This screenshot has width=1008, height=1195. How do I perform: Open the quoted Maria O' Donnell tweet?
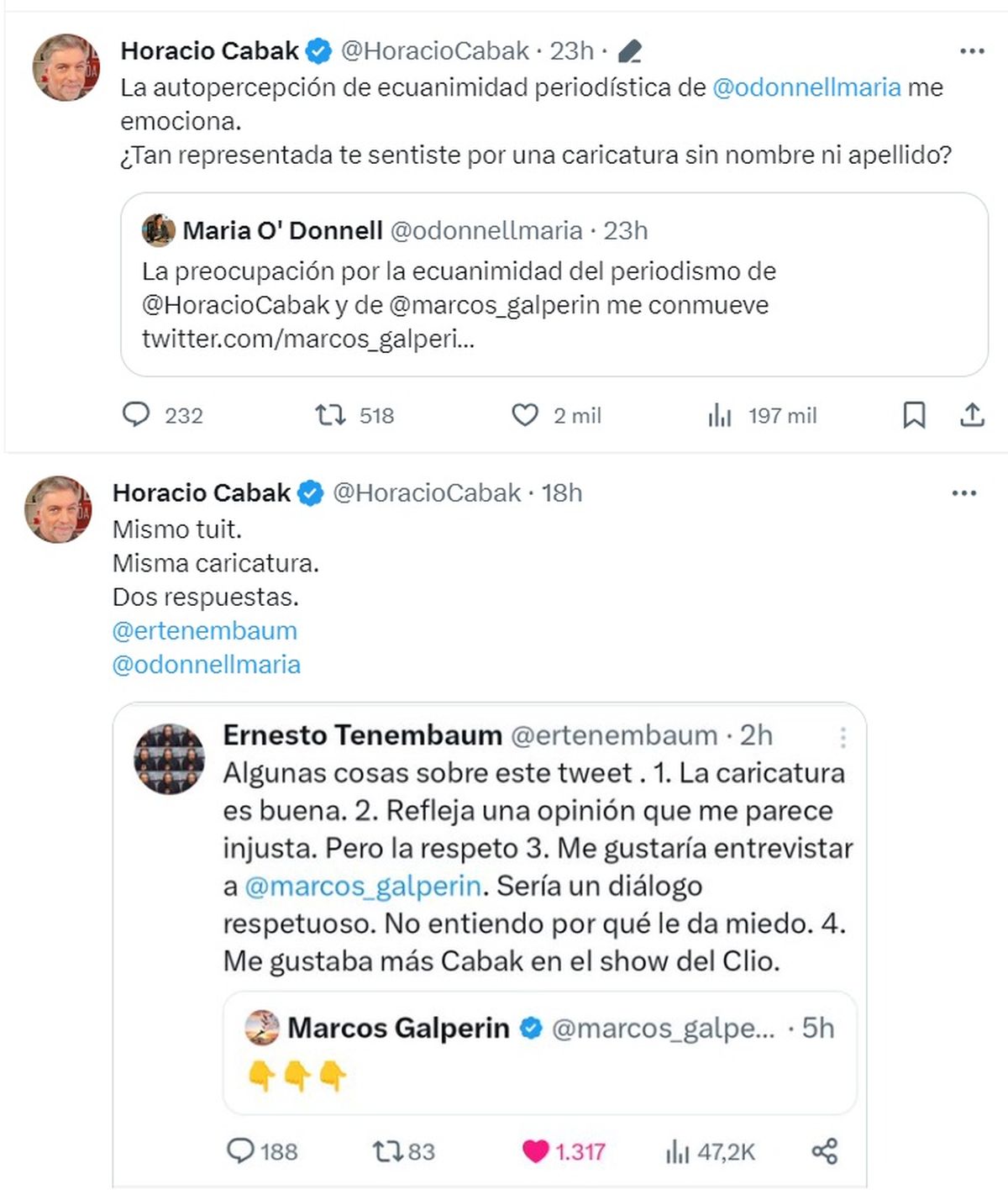[554, 284]
